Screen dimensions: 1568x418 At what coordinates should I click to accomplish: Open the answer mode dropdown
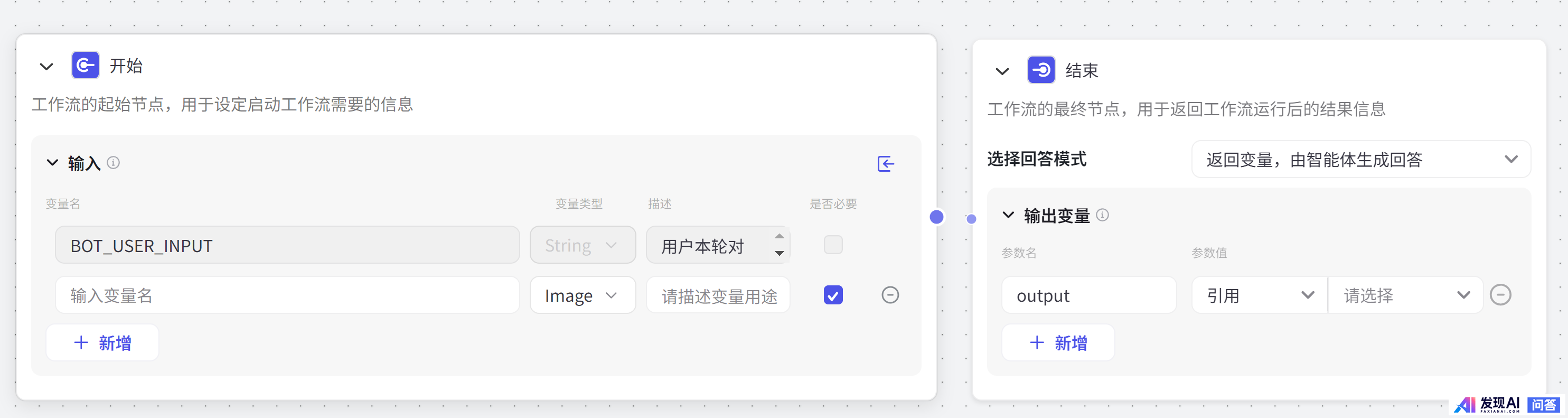click(x=1360, y=160)
